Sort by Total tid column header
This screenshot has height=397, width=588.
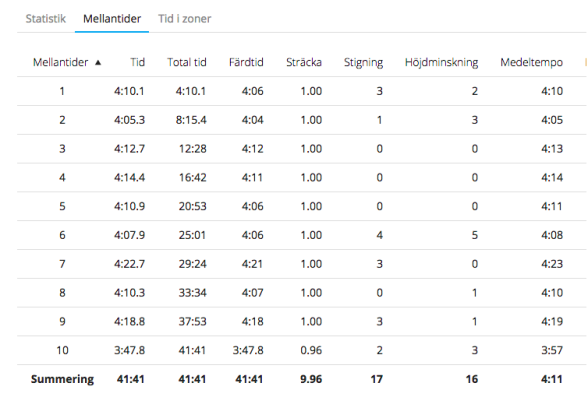[187, 62]
